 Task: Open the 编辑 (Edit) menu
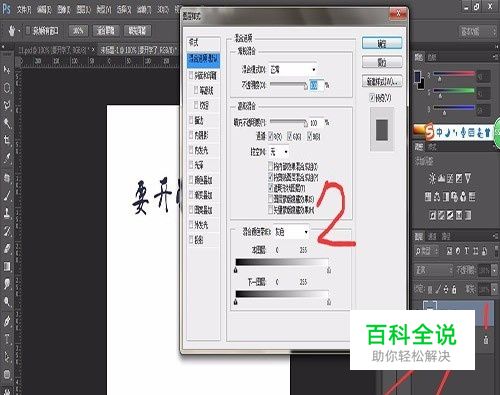tap(44, 10)
